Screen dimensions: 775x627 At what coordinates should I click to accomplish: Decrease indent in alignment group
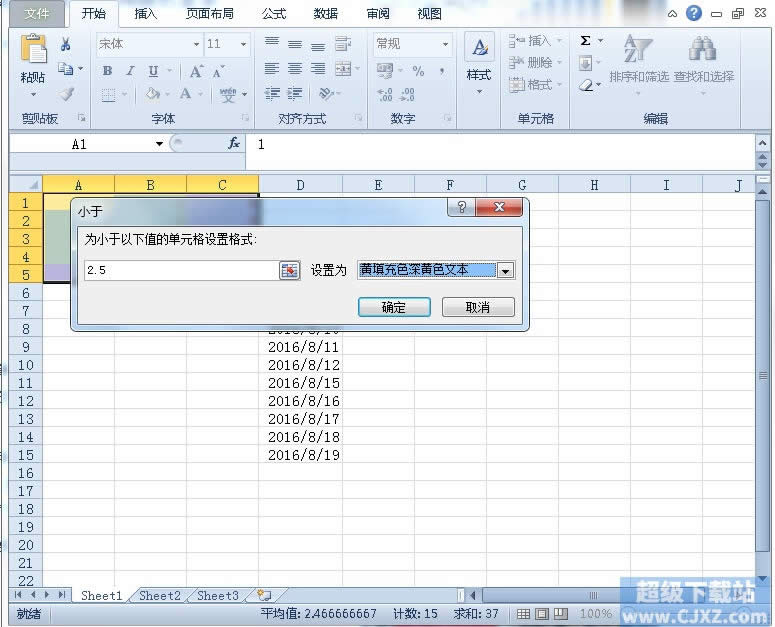(272, 93)
